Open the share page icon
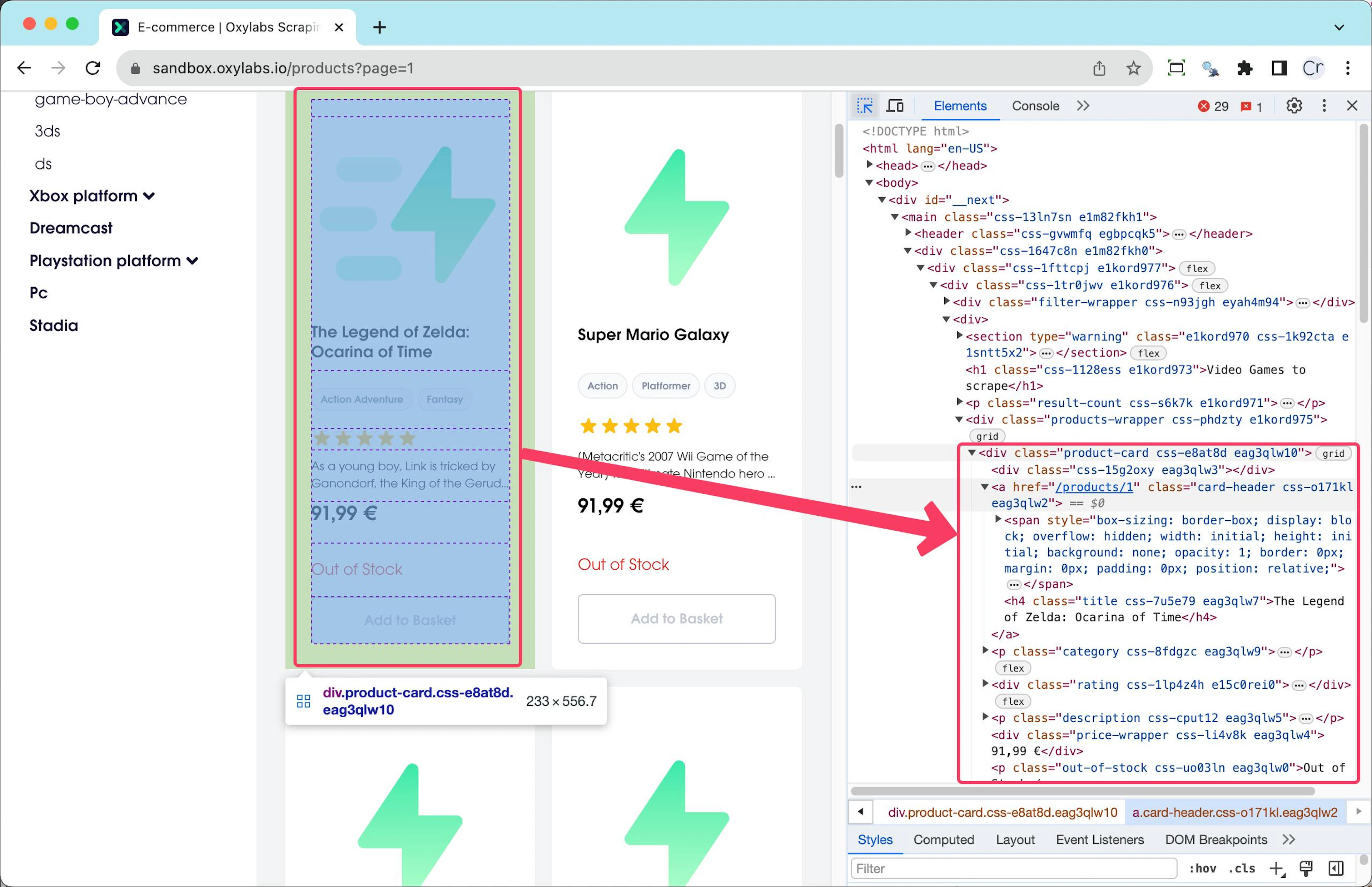Screen dimensions: 1372x887 [1099, 68]
